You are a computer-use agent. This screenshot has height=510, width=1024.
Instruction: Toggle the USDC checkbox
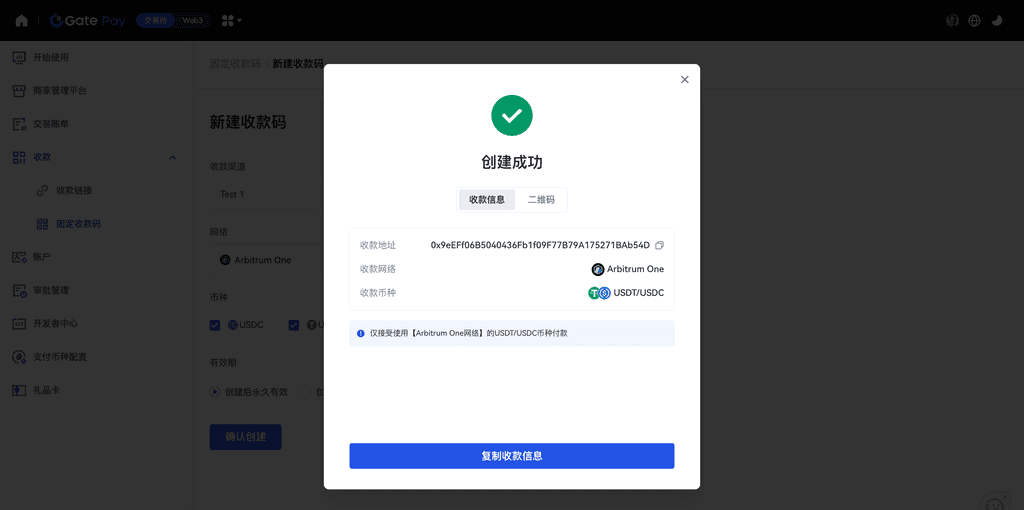(x=215, y=325)
